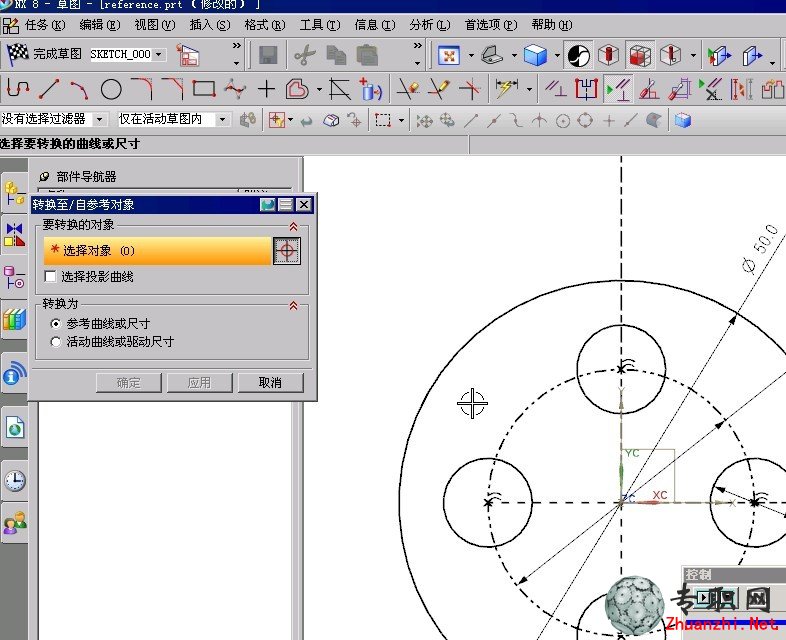Open the Roles sidebar icon
Viewport: 786px width, 640px height.
click(x=15, y=523)
